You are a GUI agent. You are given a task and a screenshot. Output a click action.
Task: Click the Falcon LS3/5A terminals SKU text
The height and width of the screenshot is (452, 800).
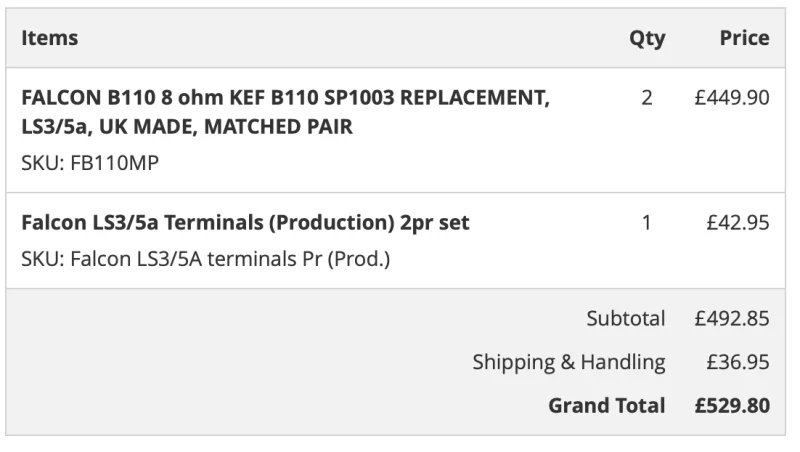click(205, 260)
